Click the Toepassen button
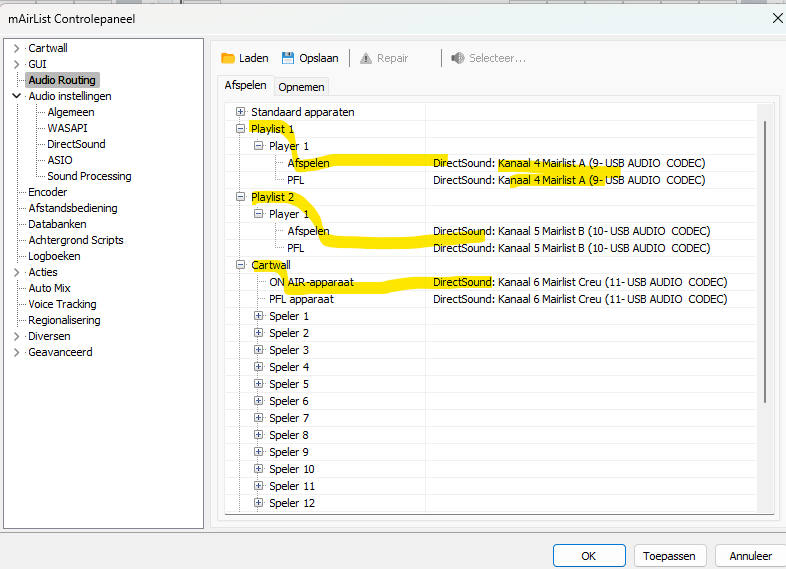Screen dimensions: 786x569 click(669, 556)
